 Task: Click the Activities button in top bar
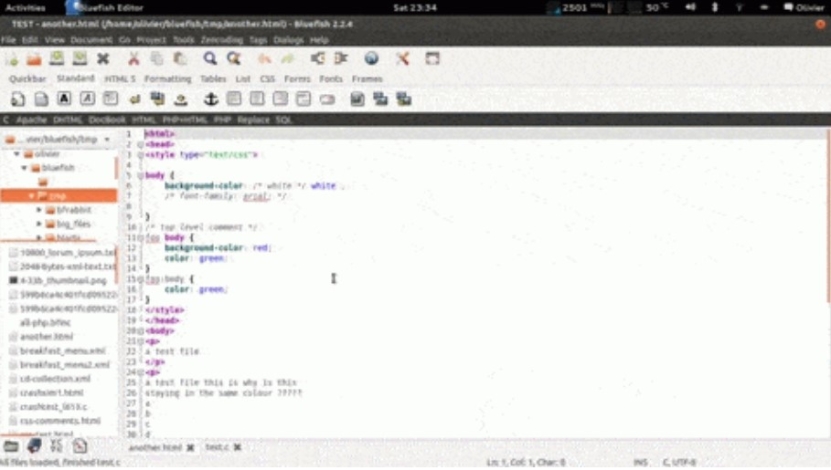pos(25,8)
